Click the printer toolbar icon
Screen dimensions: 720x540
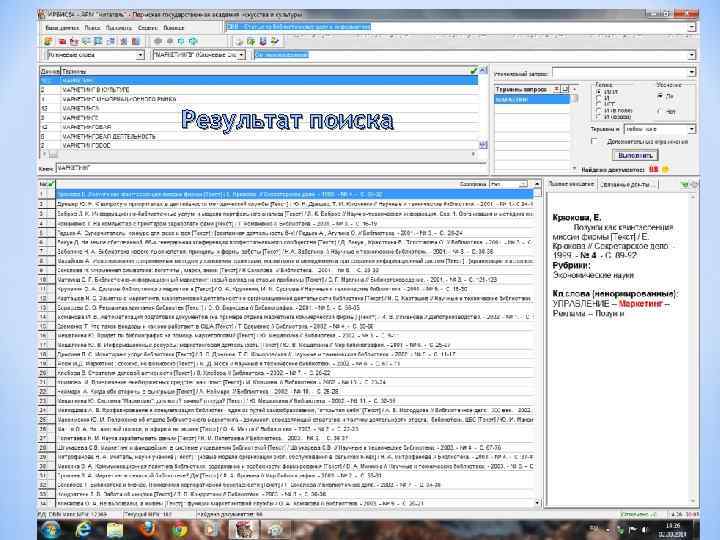[x=239, y=41]
